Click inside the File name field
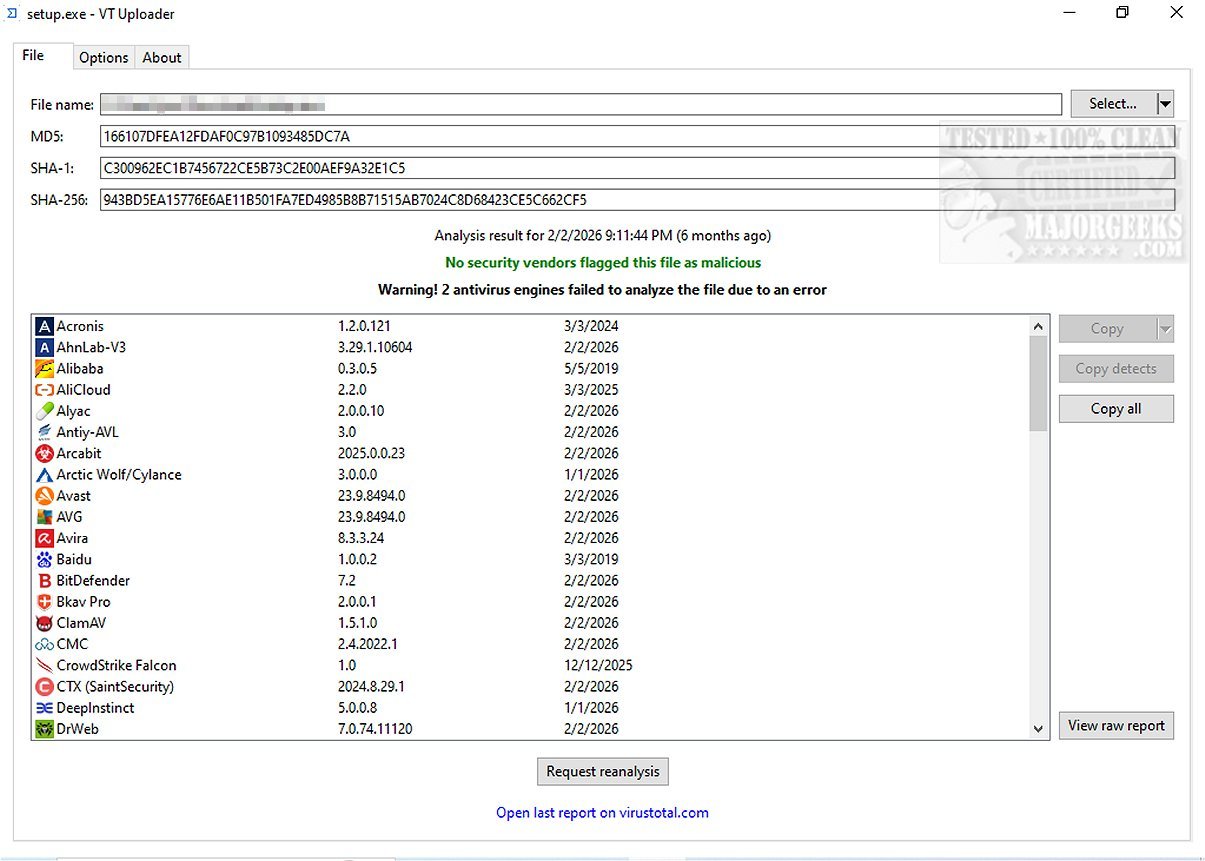 point(581,104)
